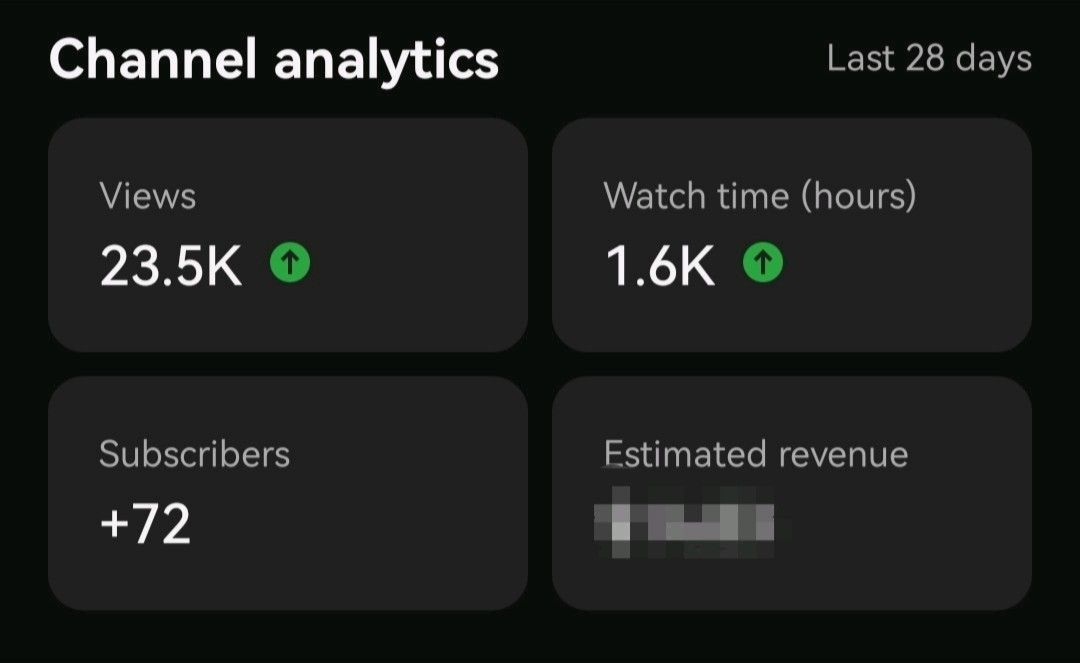Viewport: 1080px width, 663px height.
Task: Click the +72 subscribers value
Action: pos(145,524)
